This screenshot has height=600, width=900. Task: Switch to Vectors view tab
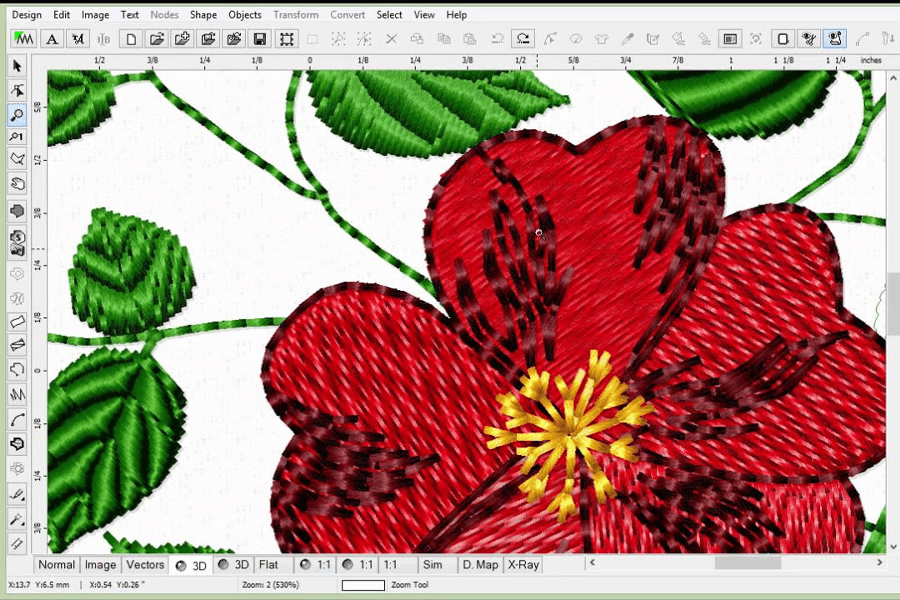tap(145, 565)
